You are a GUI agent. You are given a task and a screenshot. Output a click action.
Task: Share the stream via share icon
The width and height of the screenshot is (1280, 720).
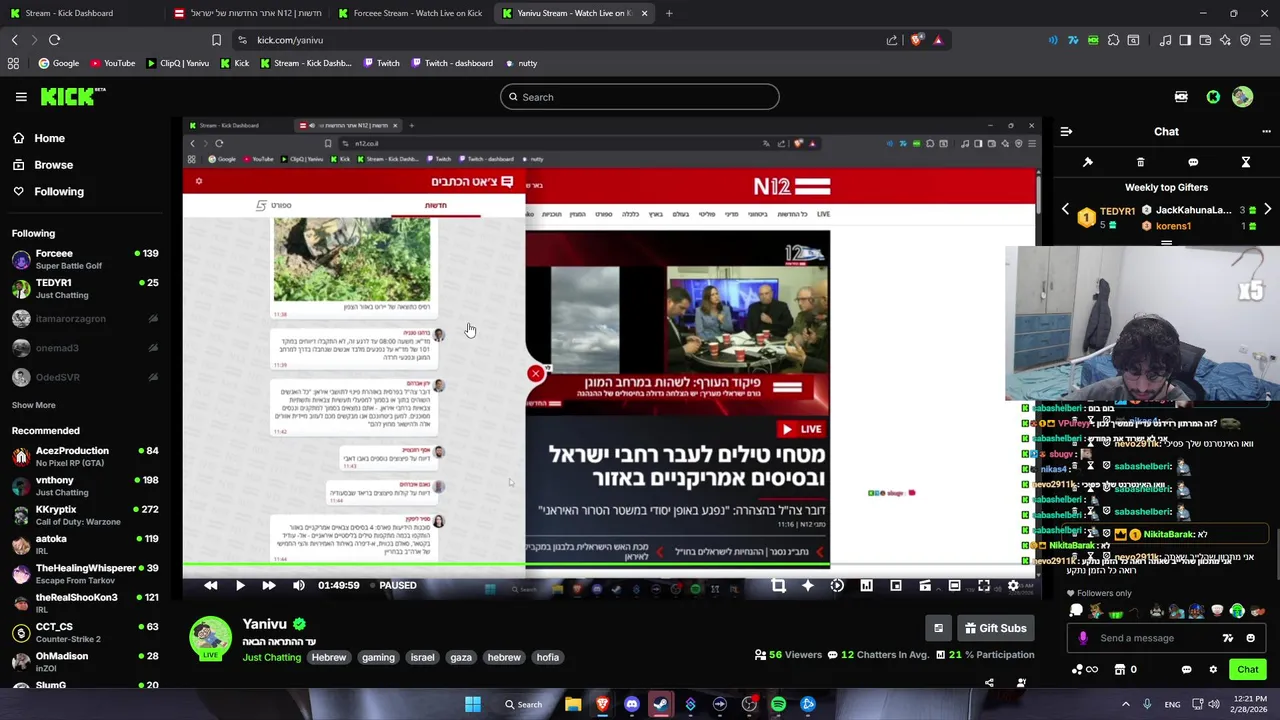click(x=989, y=683)
